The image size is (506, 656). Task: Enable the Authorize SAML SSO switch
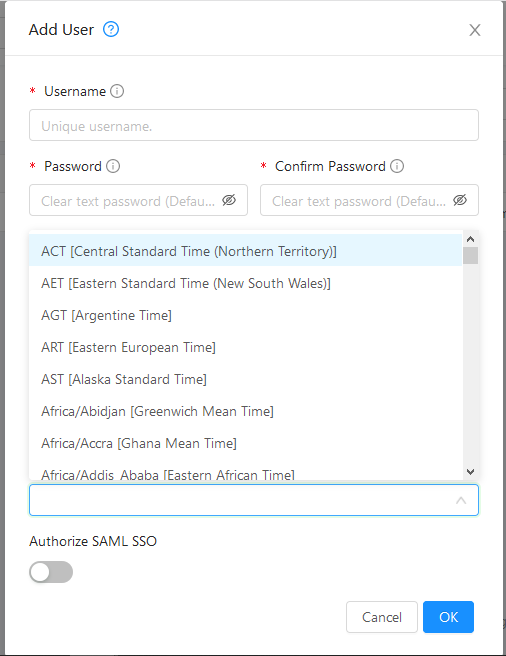(x=51, y=572)
